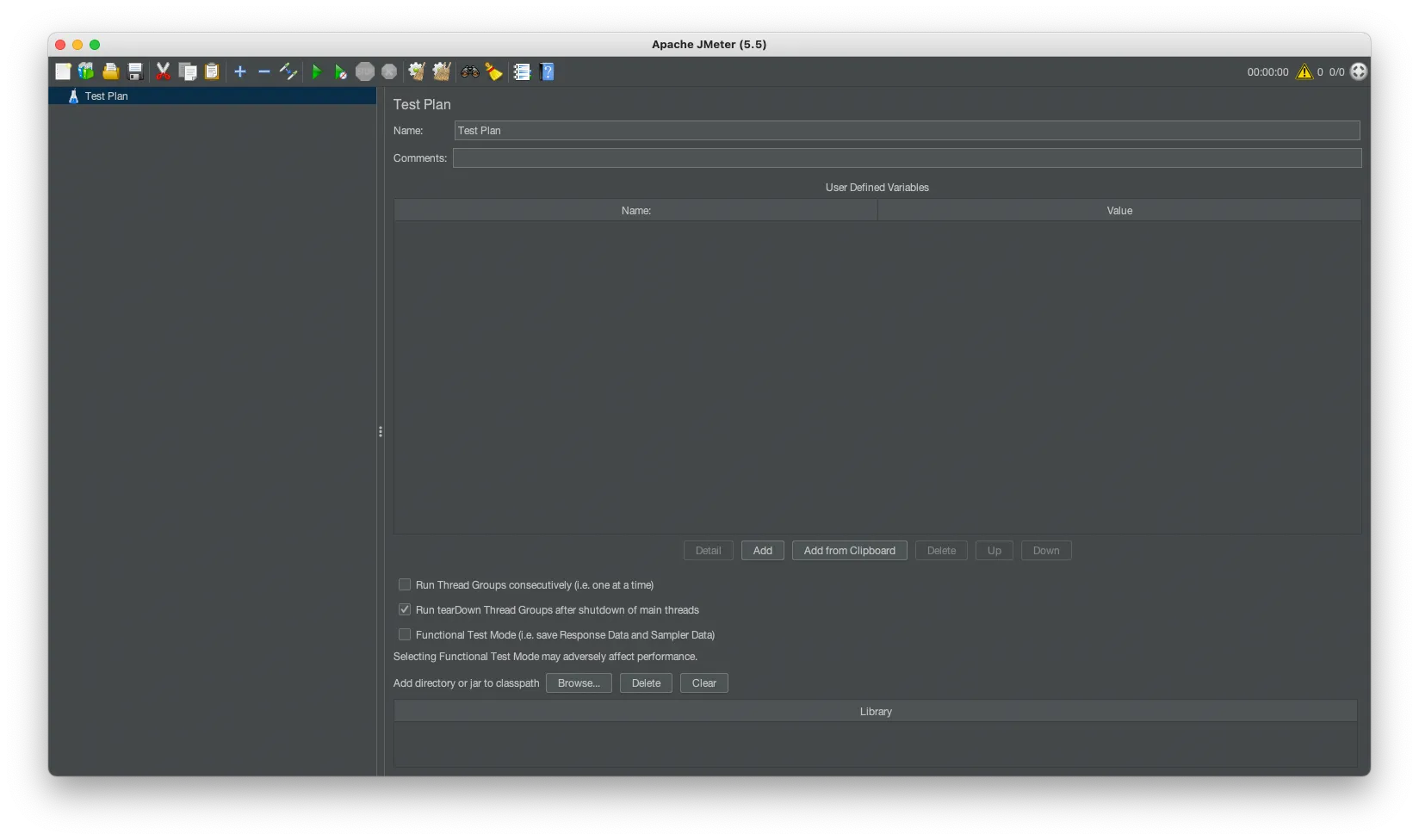
Task: Collapse all nodes with minus icon
Action: (x=264, y=72)
